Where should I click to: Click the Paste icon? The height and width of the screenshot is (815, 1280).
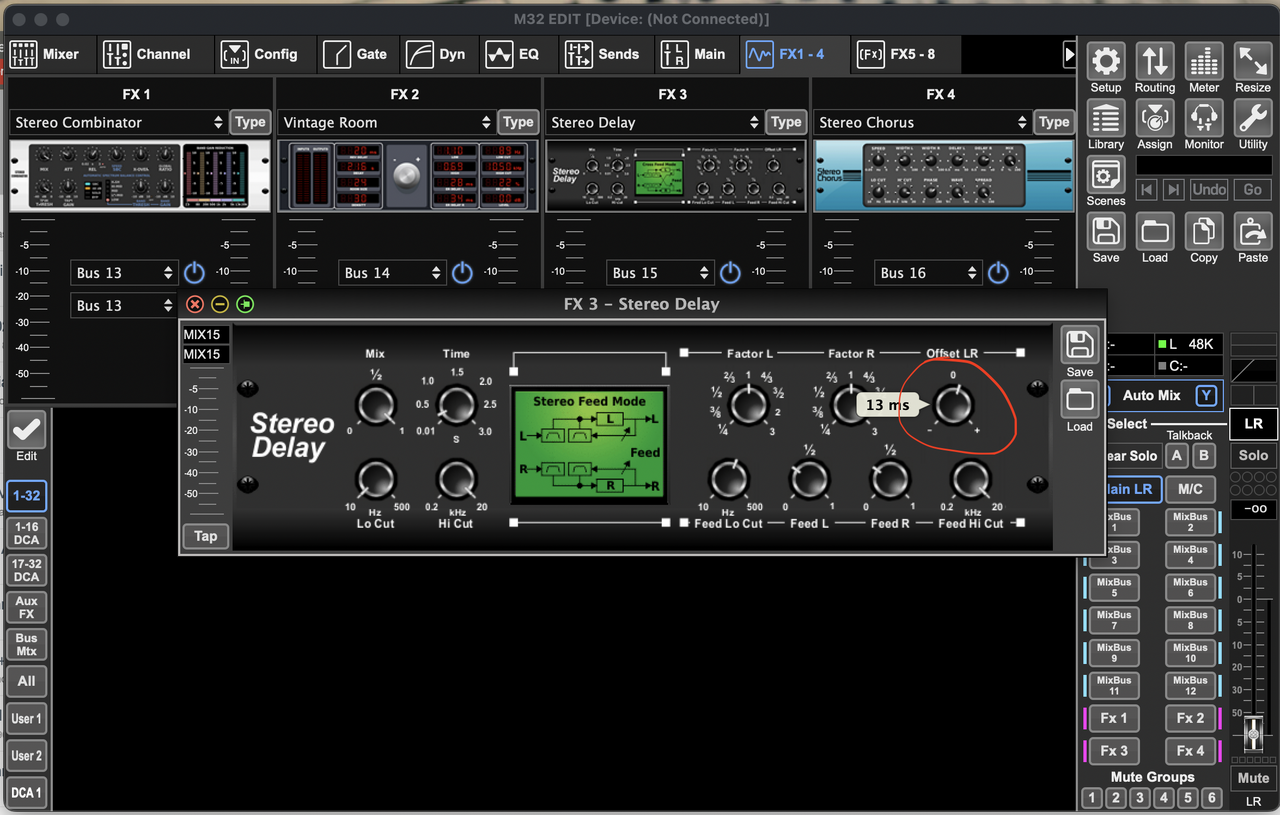coord(1253,232)
